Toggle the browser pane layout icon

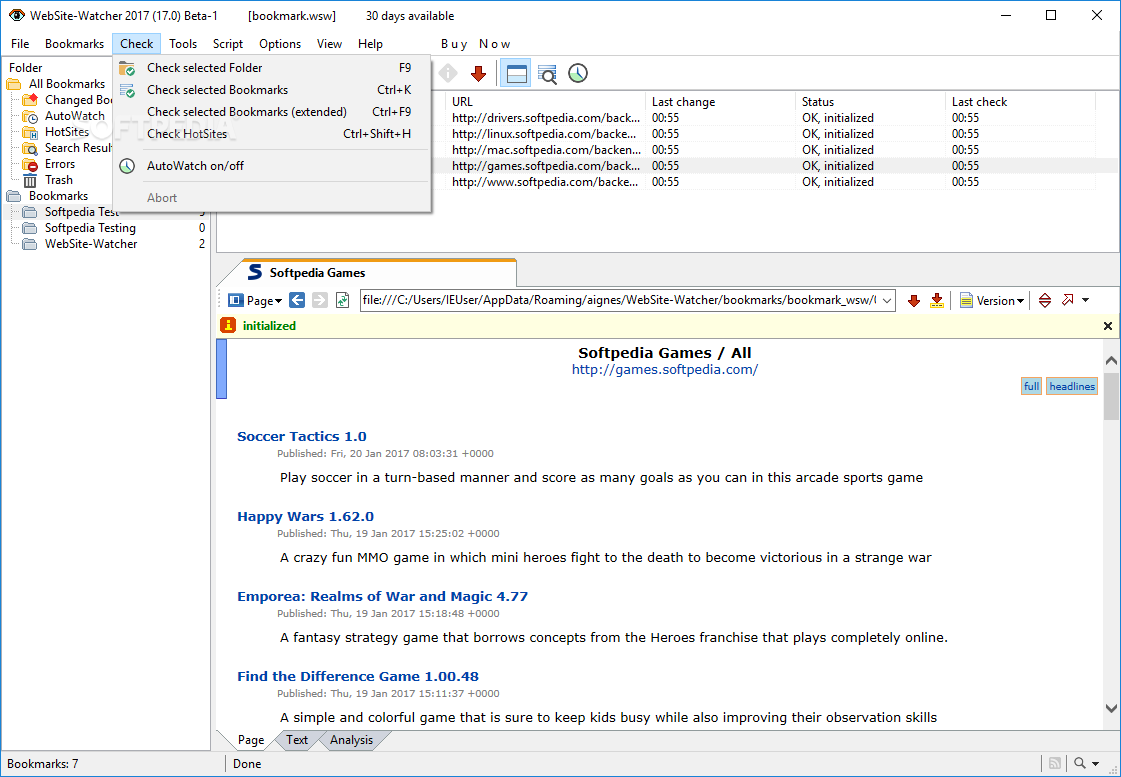pos(515,73)
